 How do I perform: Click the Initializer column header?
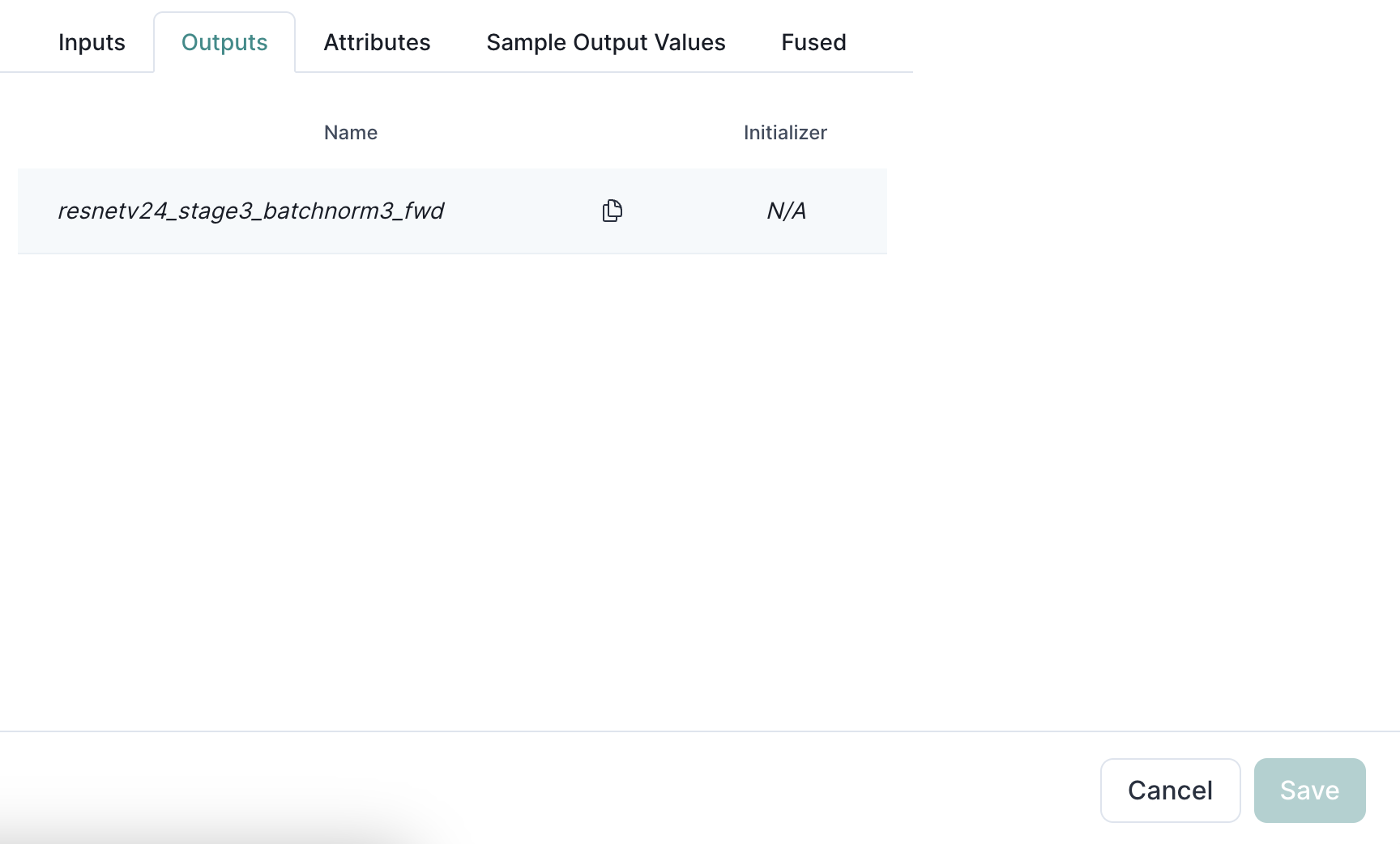pyautogui.click(x=785, y=132)
